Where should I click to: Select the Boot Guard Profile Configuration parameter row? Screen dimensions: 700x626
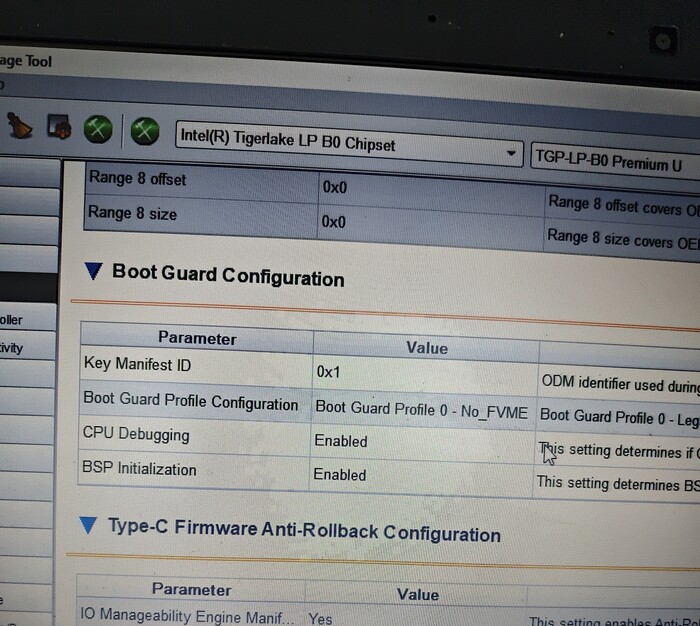click(x=190, y=403)
